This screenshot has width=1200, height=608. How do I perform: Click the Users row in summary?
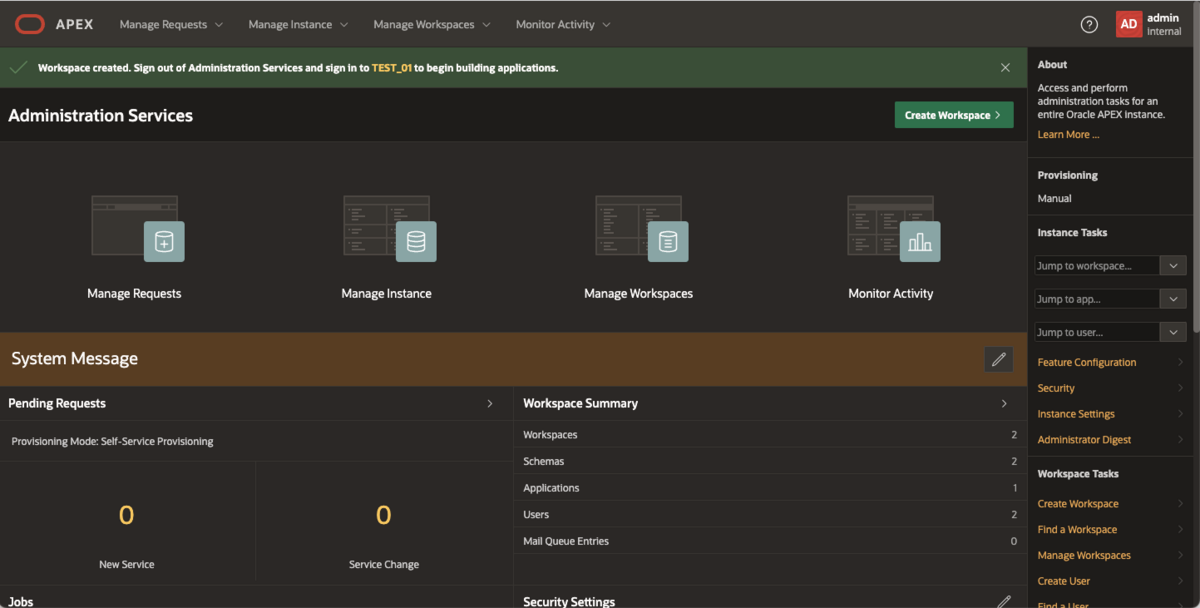point(770,515)
